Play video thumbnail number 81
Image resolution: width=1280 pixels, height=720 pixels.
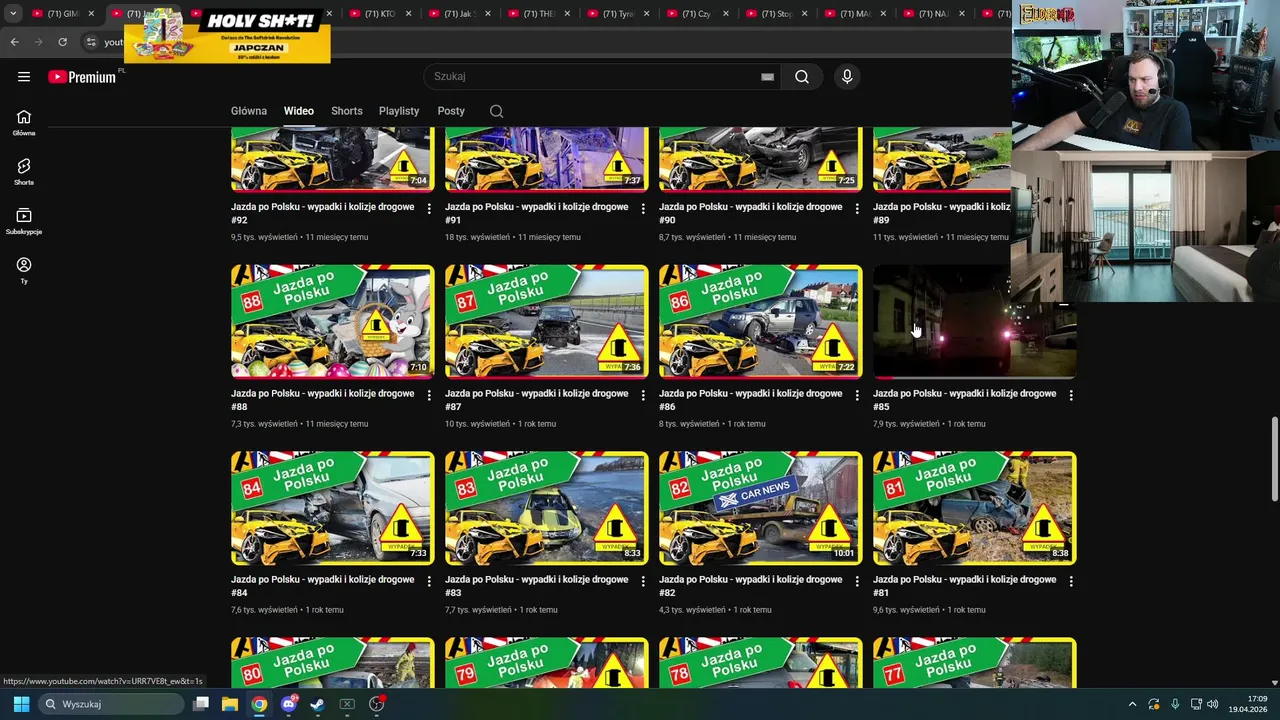point(975,508)
